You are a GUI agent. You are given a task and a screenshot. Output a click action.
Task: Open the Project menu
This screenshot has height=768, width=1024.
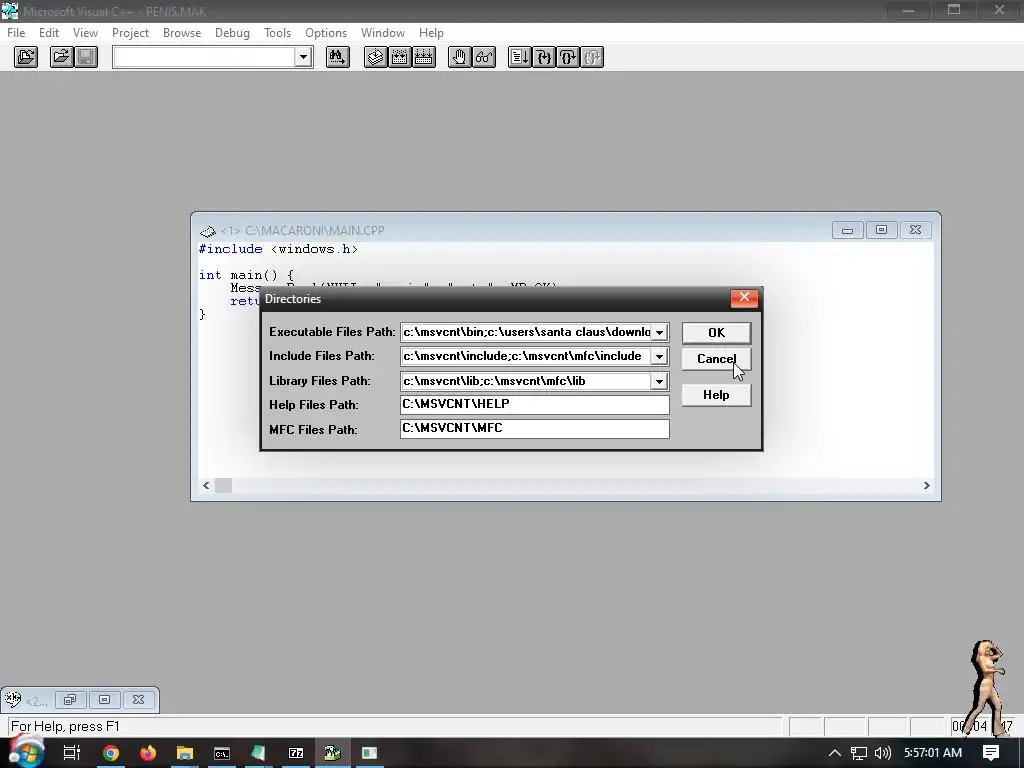point(130,33)
